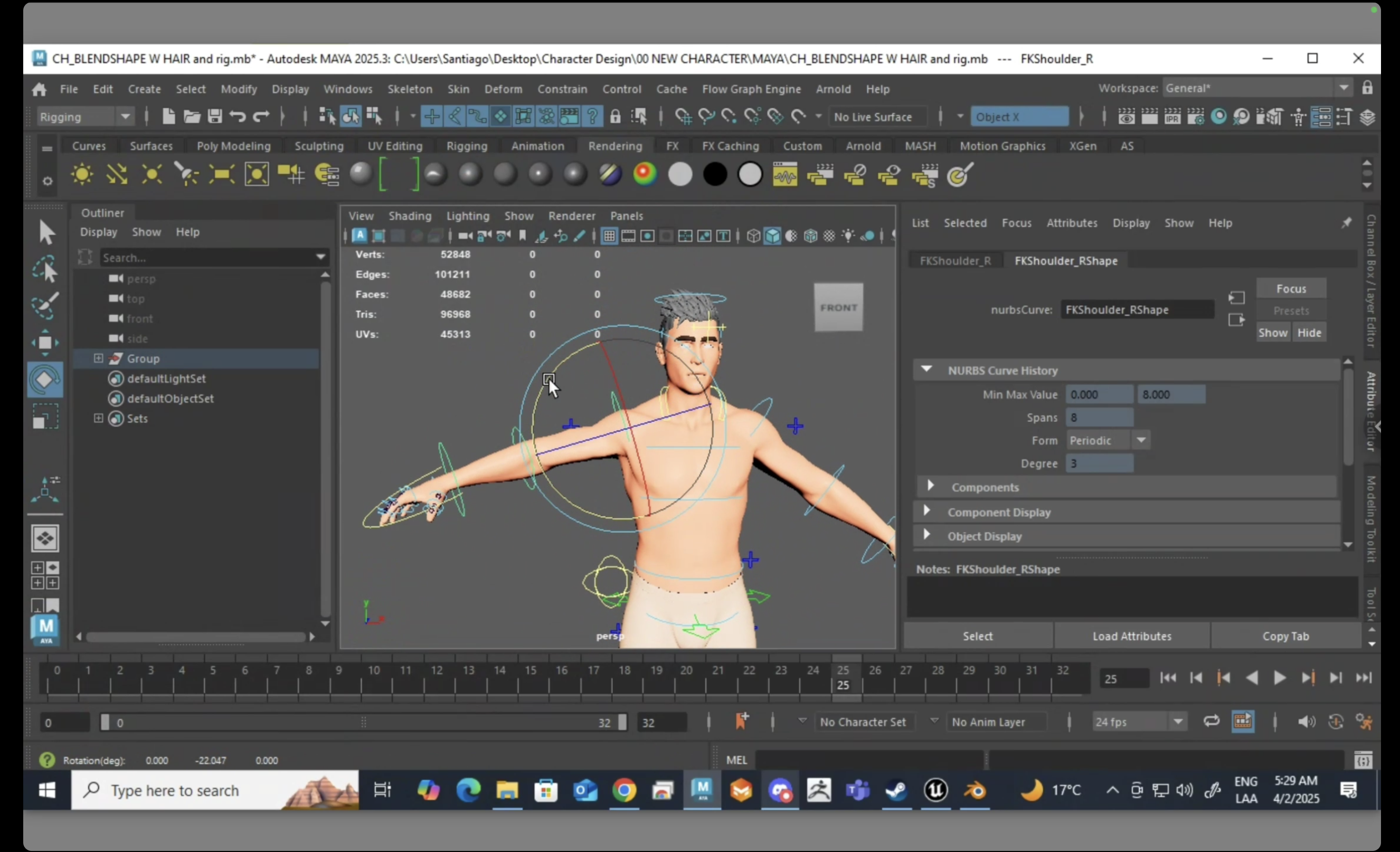Toggle loop playback button
The height and width of the screenshot is (852, 1400).
coord(1212,722)
